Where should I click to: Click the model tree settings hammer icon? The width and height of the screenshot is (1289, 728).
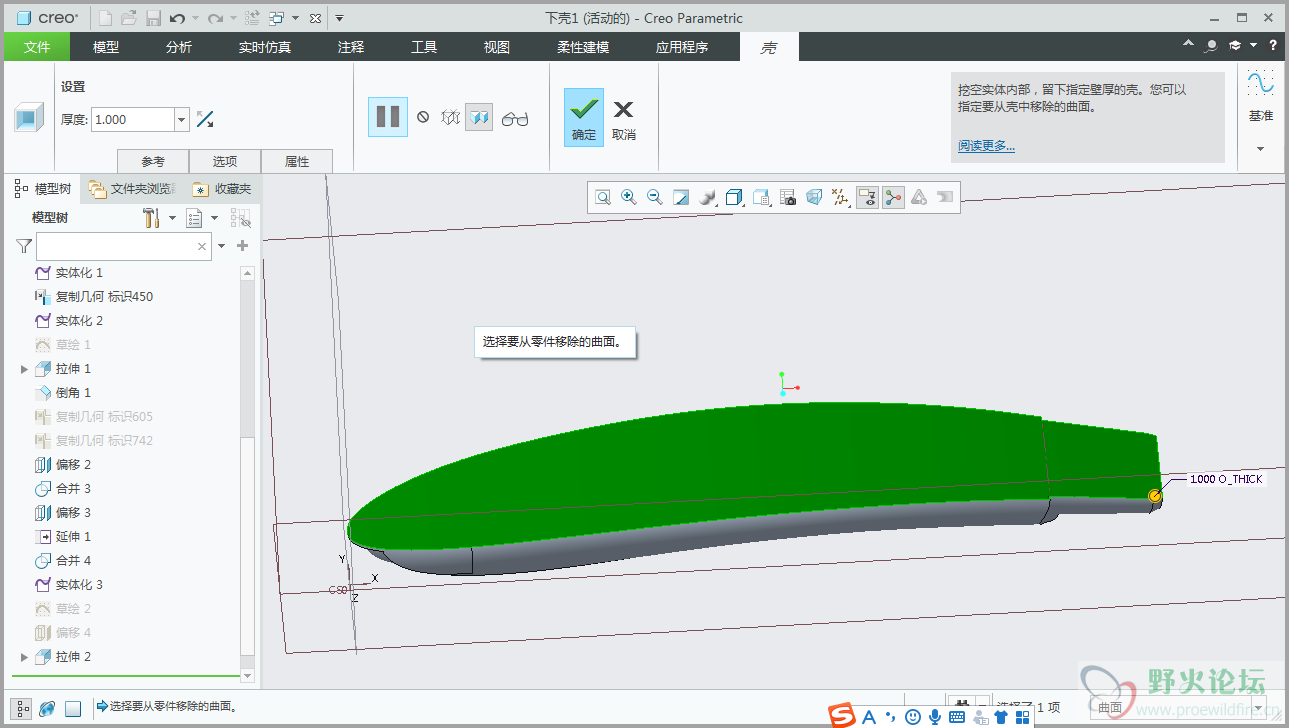point(152,217)
